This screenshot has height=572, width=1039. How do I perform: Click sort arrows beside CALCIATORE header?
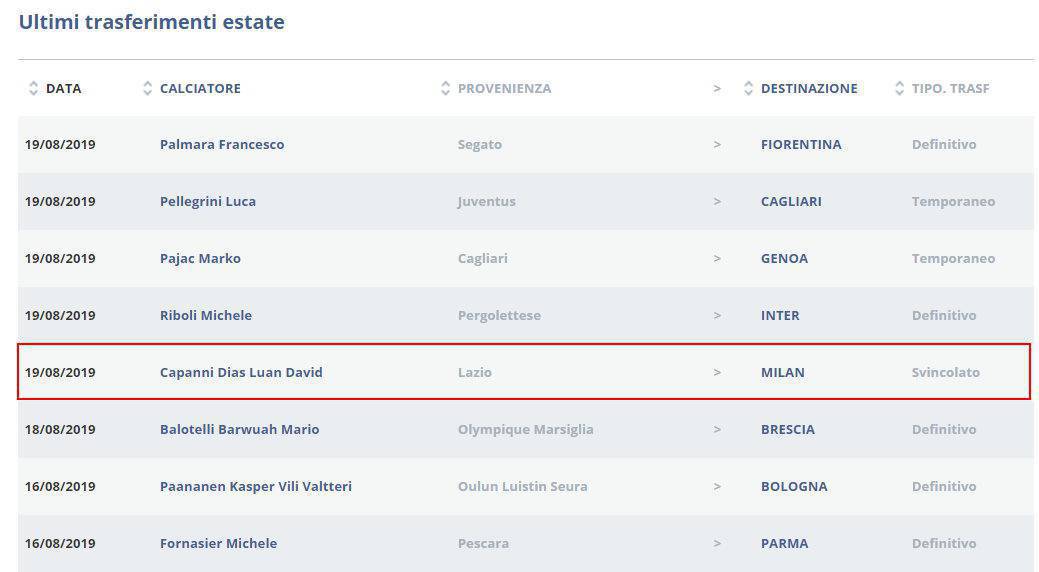(148, 88)
